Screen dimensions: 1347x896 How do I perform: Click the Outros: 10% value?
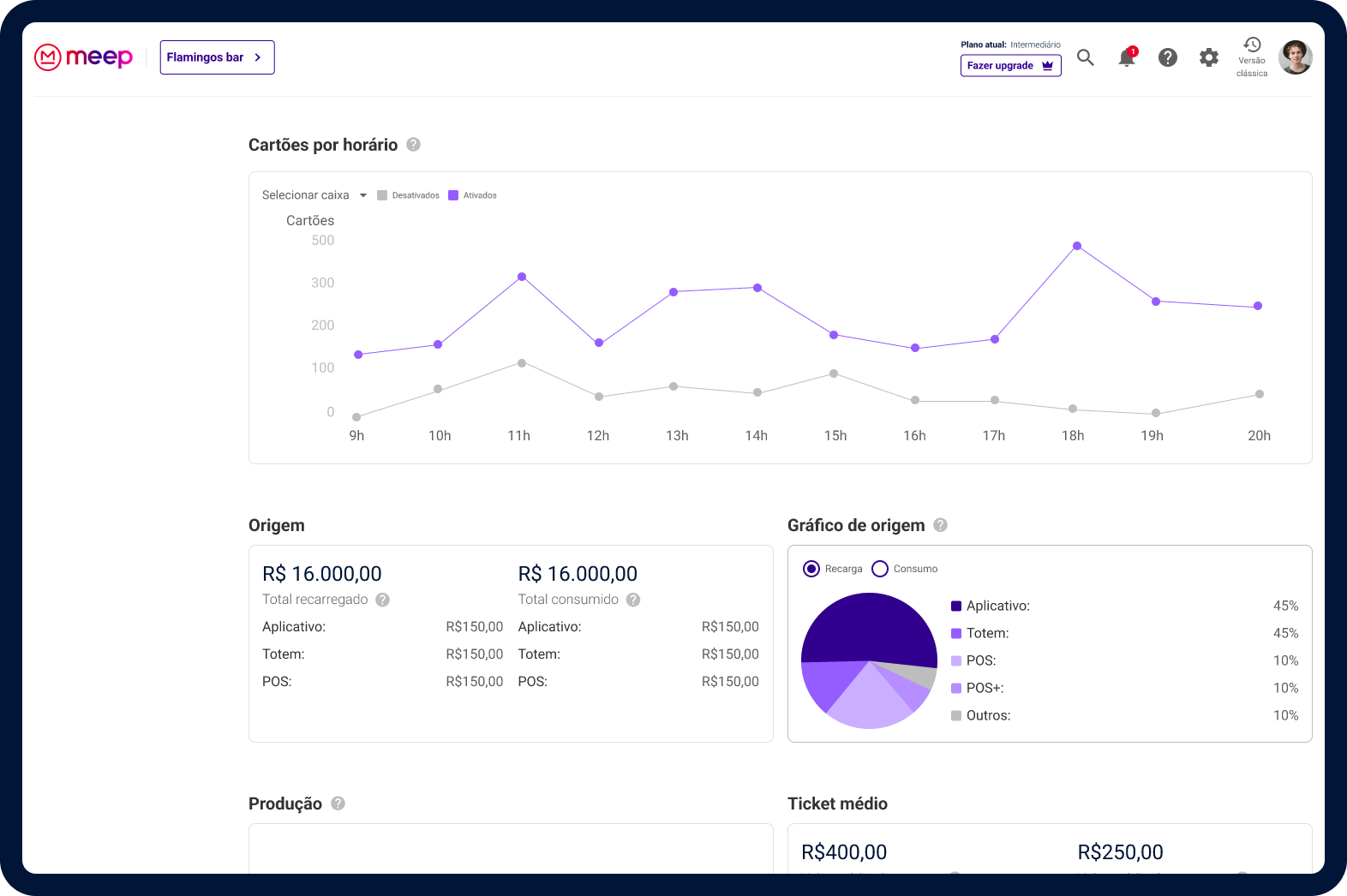point(1285,715)
